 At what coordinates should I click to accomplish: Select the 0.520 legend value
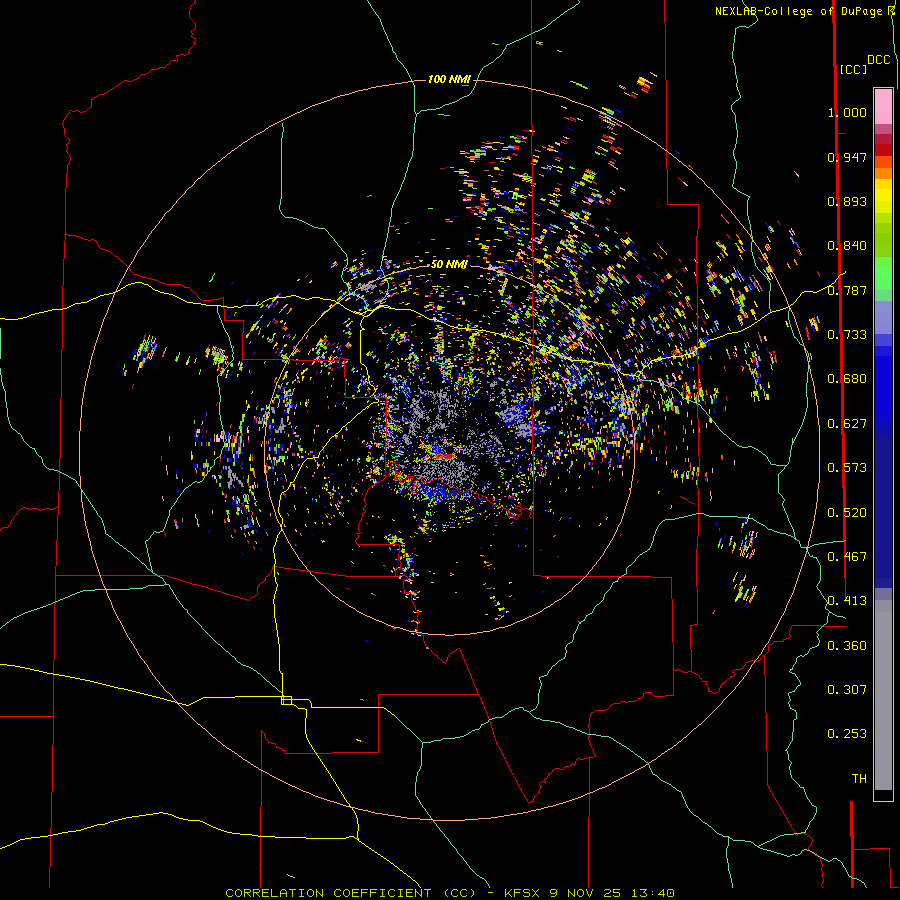[x=847, y=513]
